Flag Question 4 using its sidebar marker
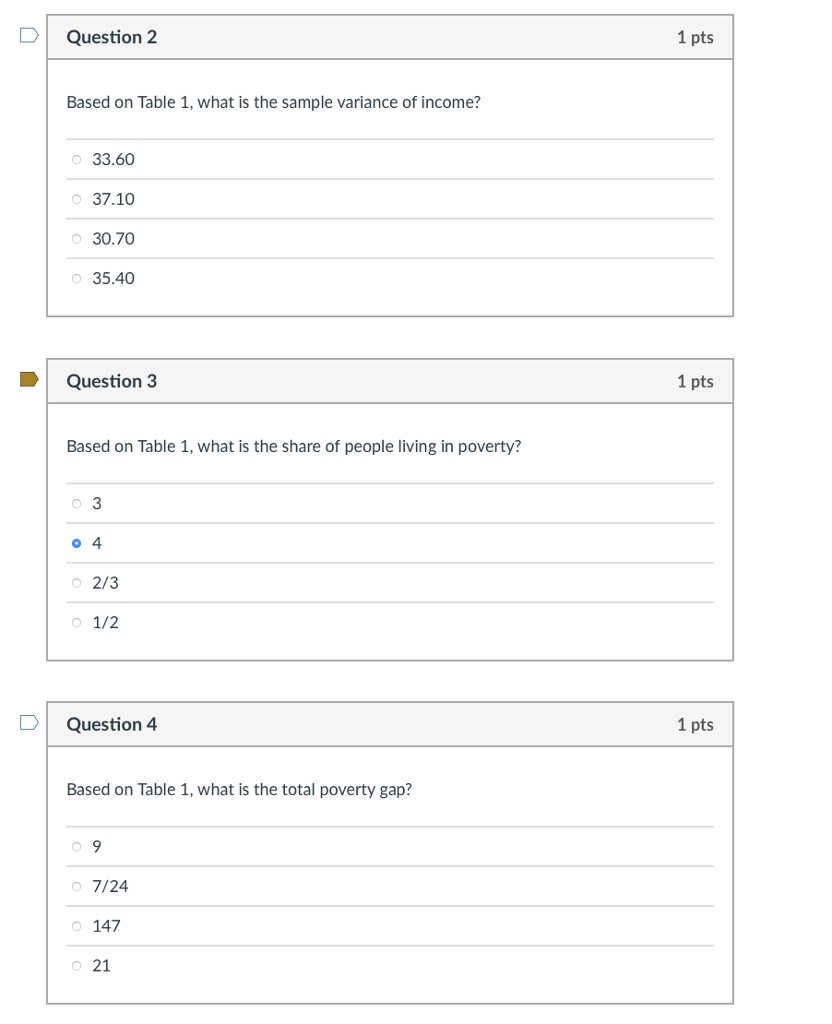This screenshot has height=1024, width=832. coord(27,721)
